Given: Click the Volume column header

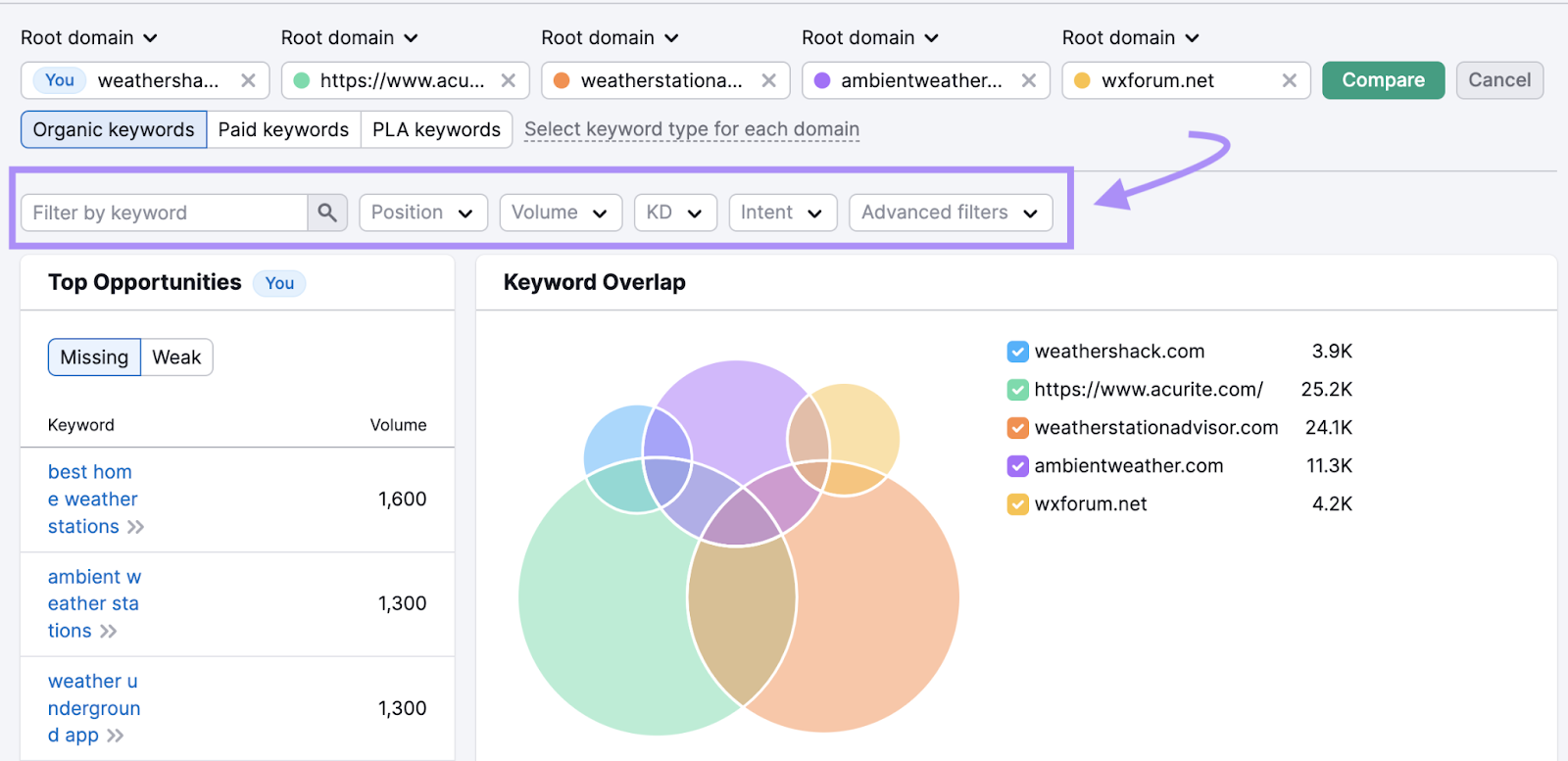Looking at the screenshot, I should (x=398, y=425).
